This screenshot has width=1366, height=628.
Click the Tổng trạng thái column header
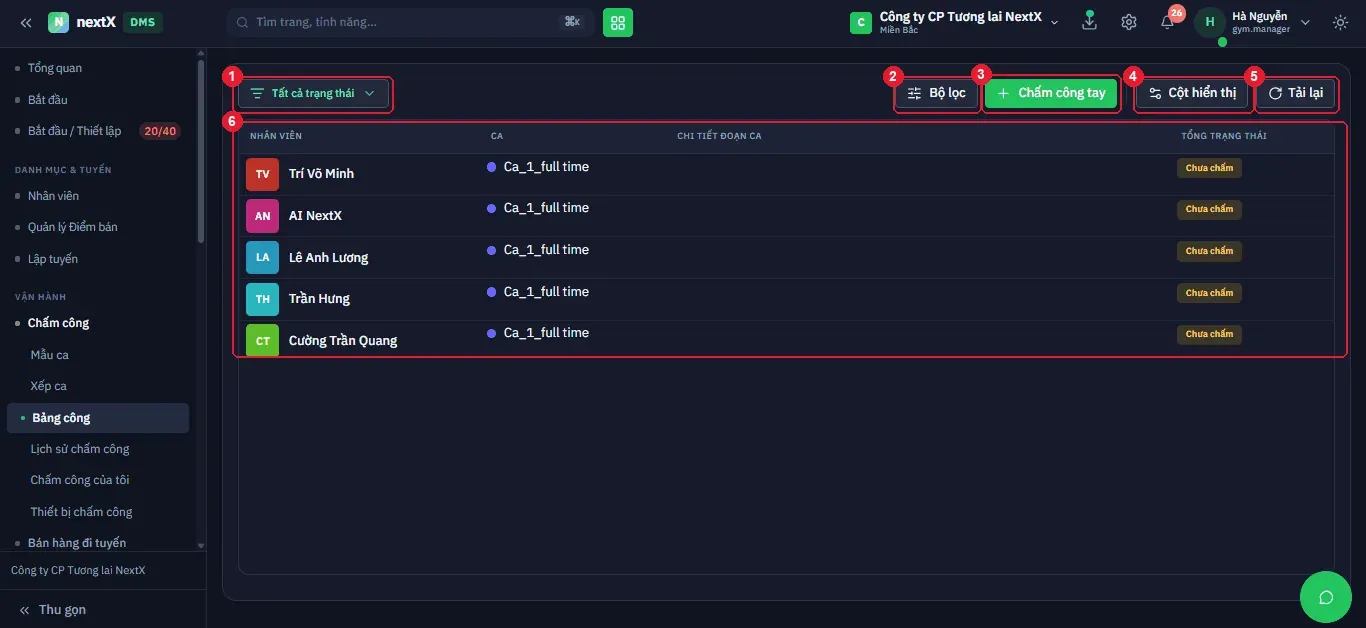(x=1224, y=136)
